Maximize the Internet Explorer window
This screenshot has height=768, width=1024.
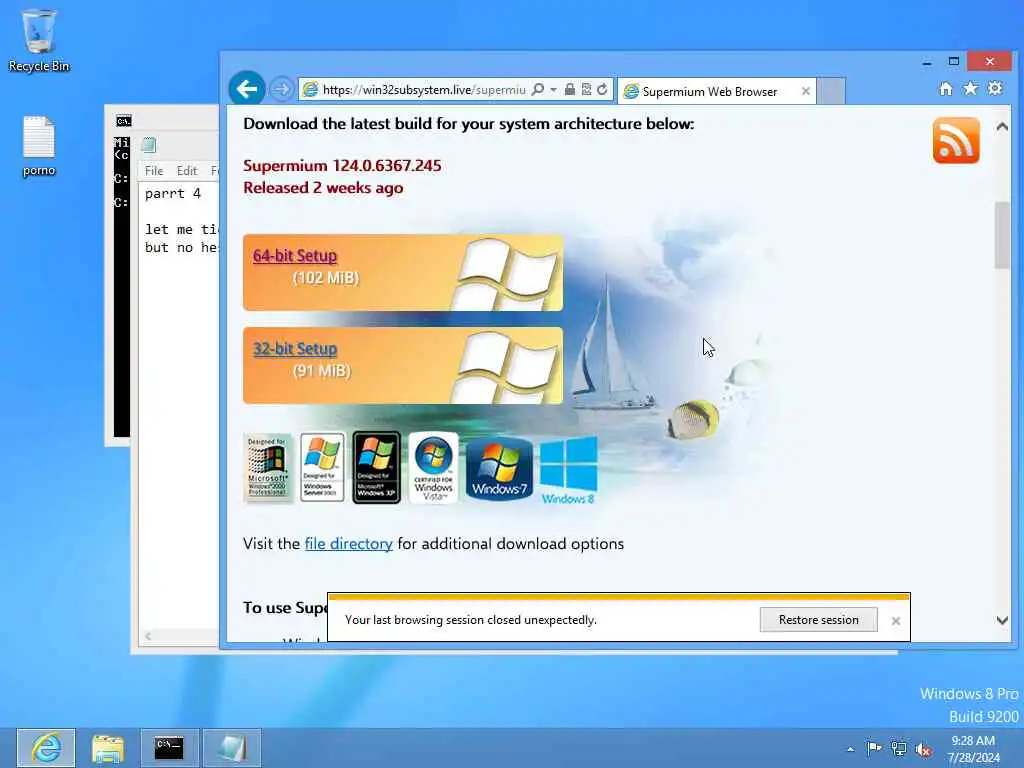pos(953,61)
